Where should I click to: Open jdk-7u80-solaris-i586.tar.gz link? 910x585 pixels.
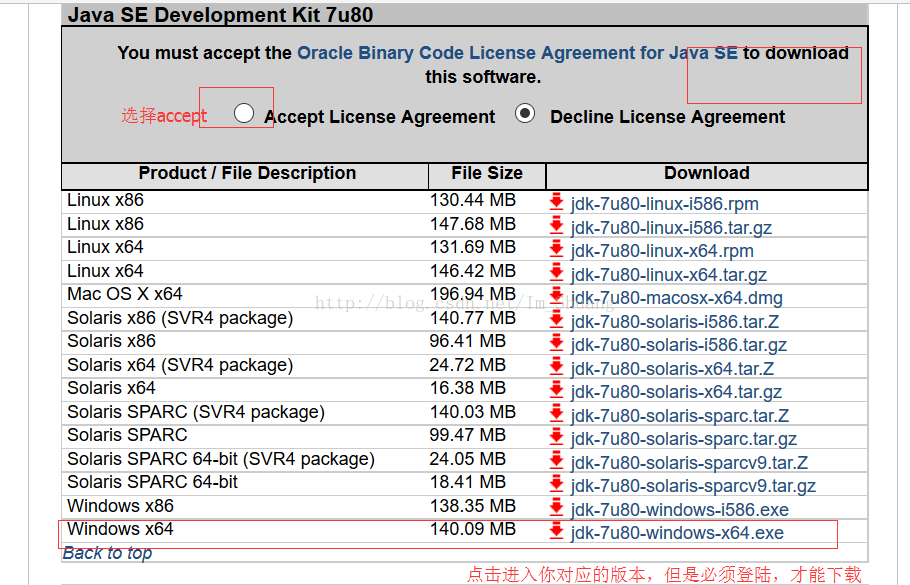[x=678, y=345]
